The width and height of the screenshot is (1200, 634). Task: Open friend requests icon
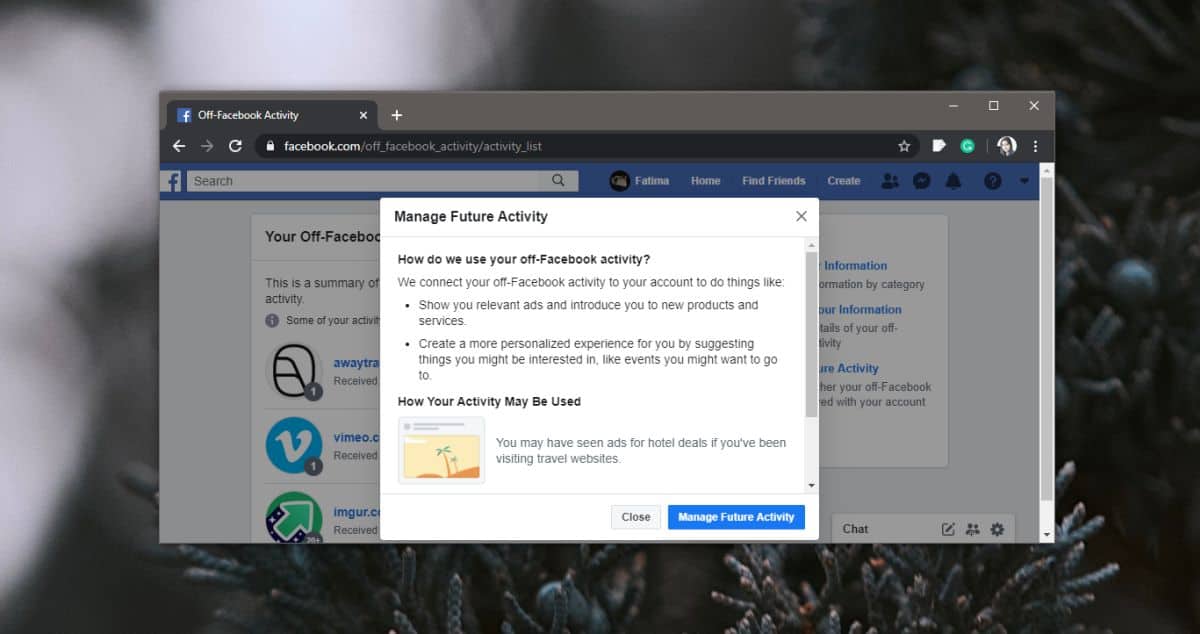click(x=889, y=181)
